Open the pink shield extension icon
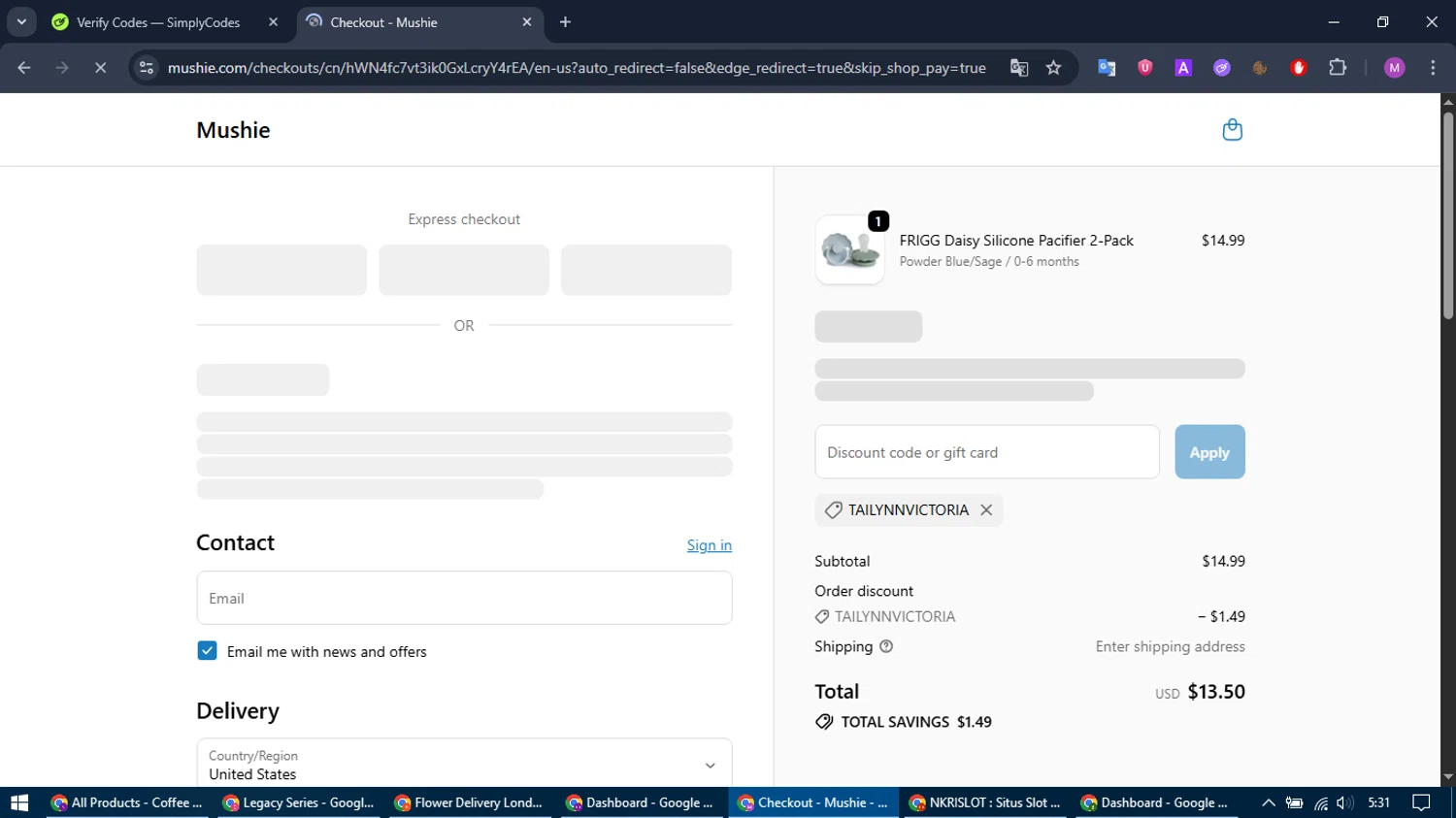This screenshot has width=1456, height=818. [x=1145, y=68]
